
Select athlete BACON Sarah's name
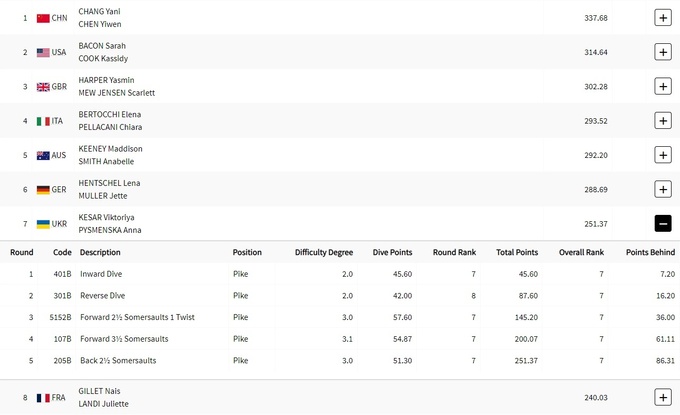102,46
